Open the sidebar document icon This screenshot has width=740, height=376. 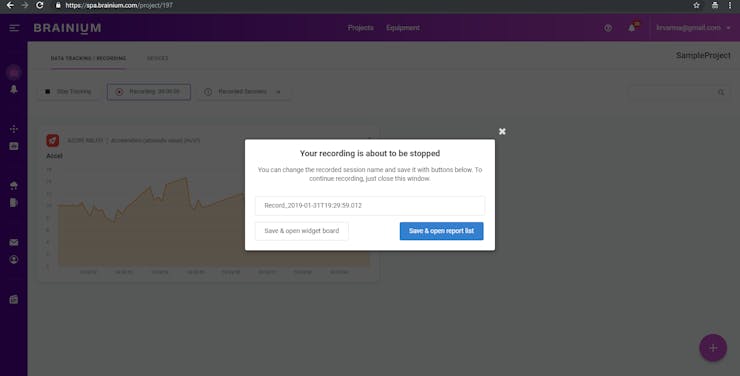14,203
